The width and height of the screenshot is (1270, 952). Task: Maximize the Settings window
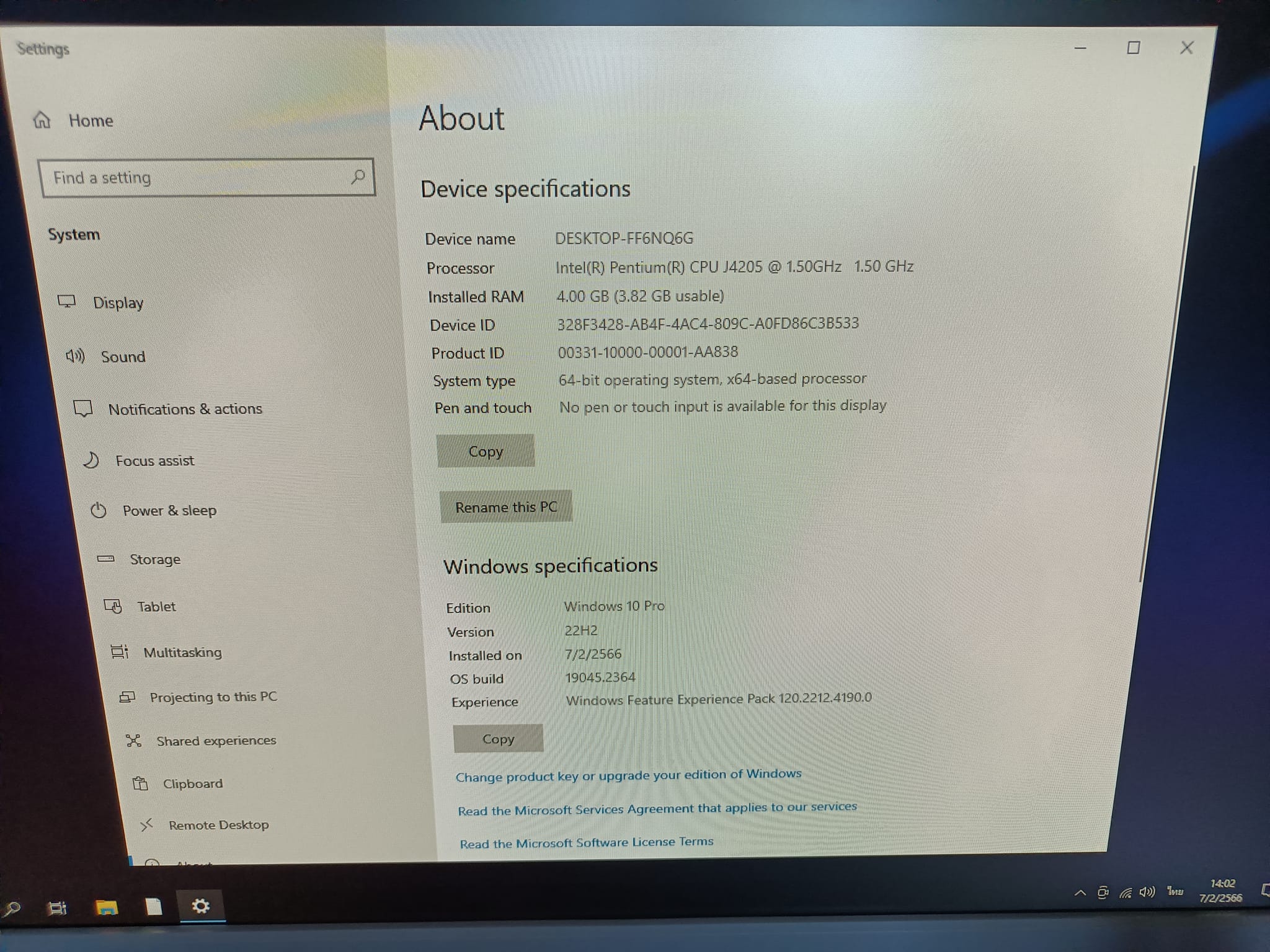(x=1133, y=48)
